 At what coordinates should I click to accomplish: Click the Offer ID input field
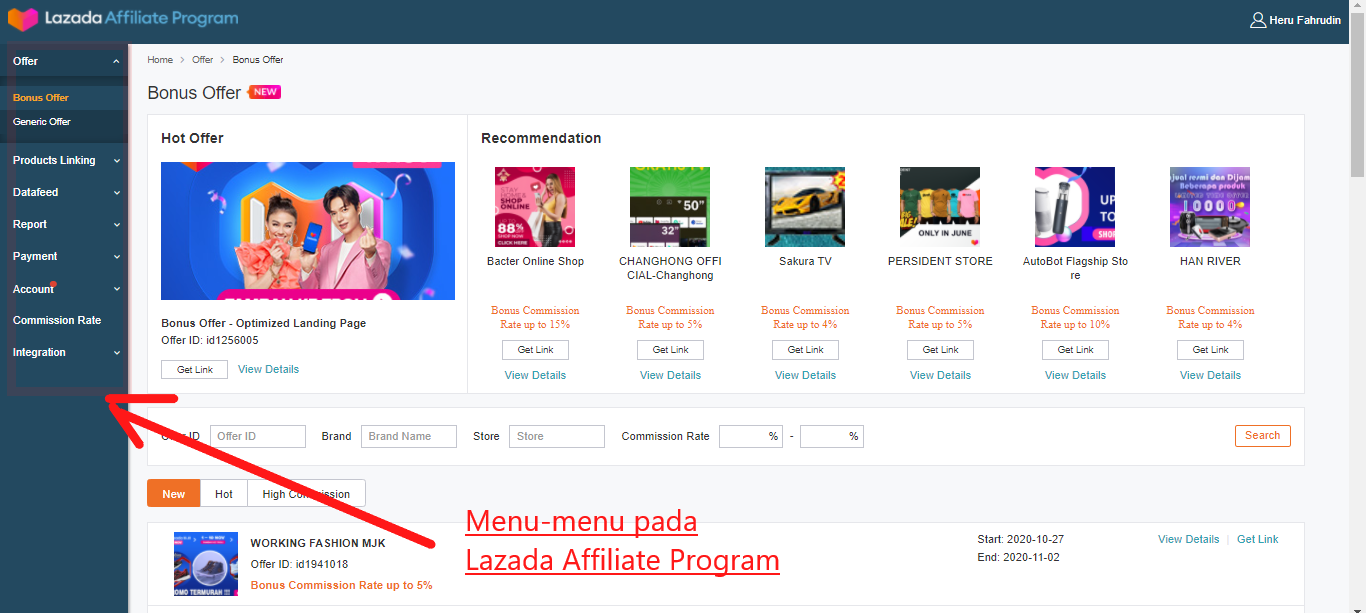257,436
